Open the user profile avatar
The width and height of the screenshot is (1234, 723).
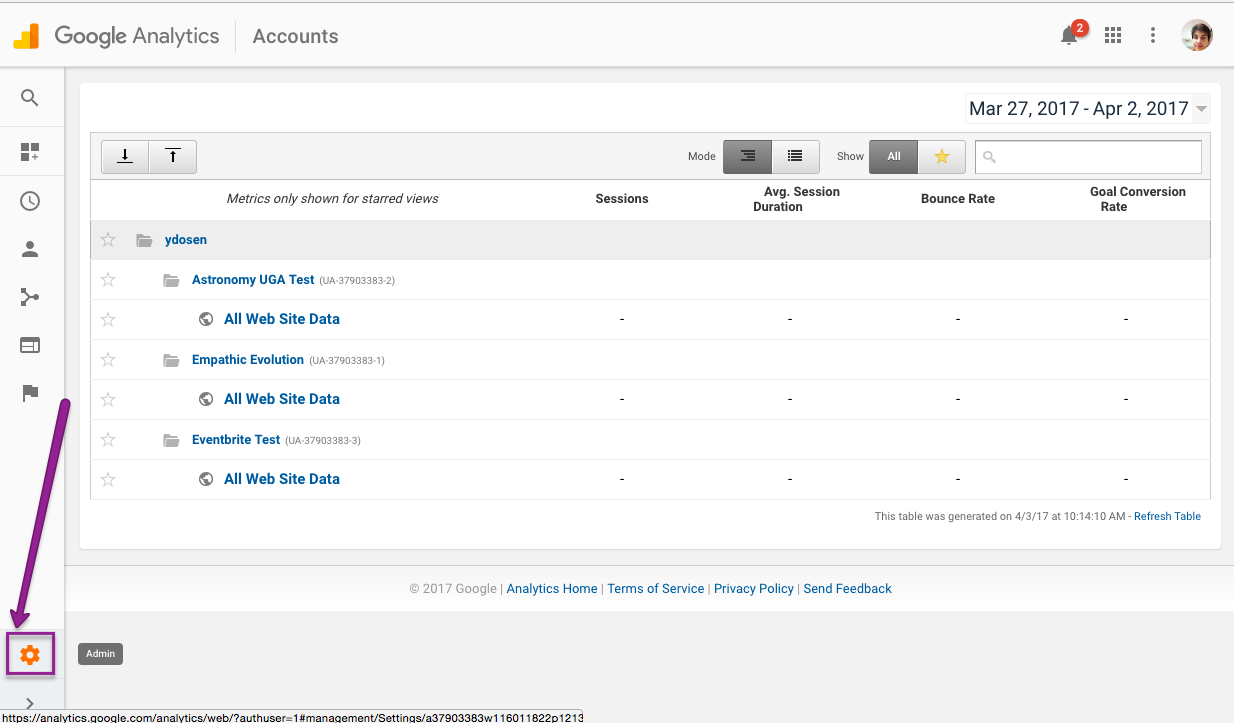(x=1197, y=35)
